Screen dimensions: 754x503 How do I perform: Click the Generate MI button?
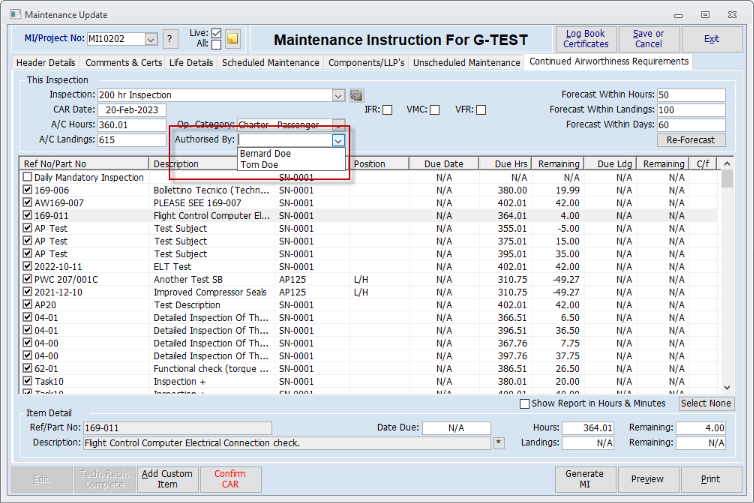[x=584, y=478]
